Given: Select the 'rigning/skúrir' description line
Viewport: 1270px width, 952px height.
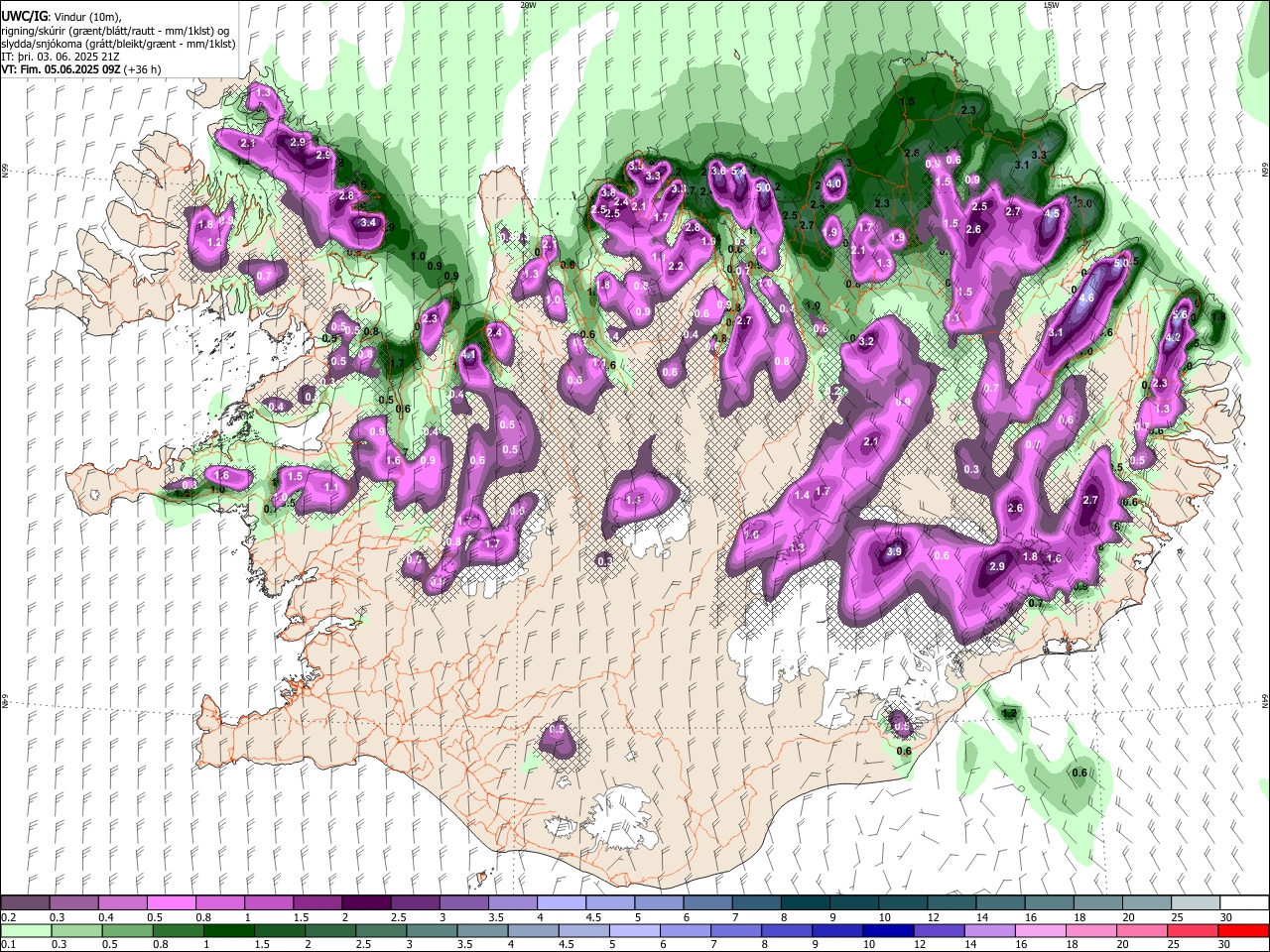Looking at the screenshot, I should coord(115,31).
